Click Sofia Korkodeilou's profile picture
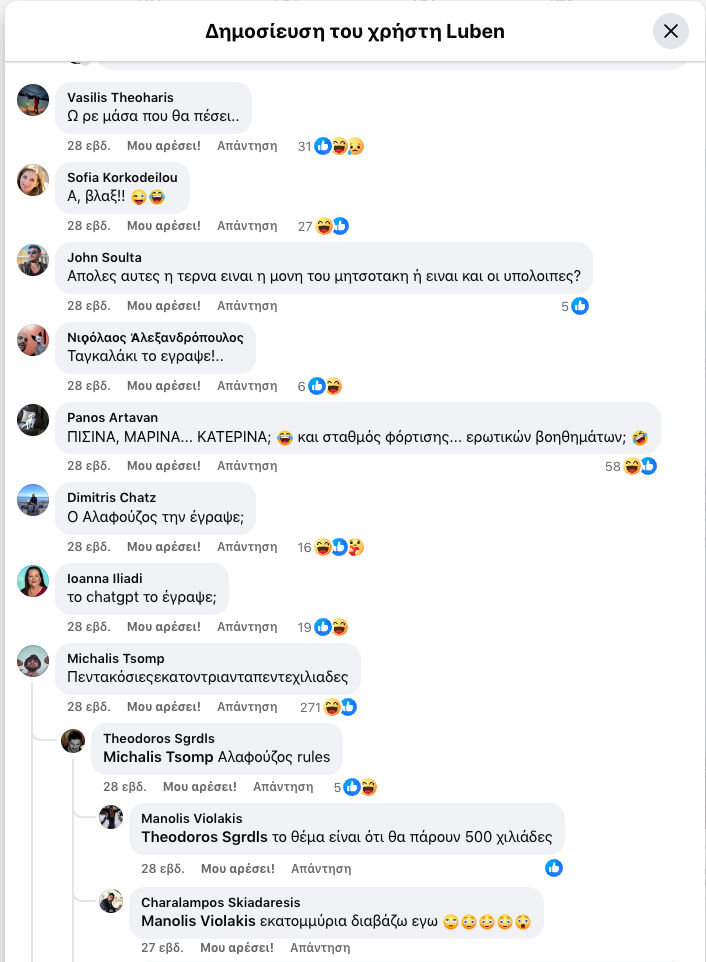 tap(33, 183)
